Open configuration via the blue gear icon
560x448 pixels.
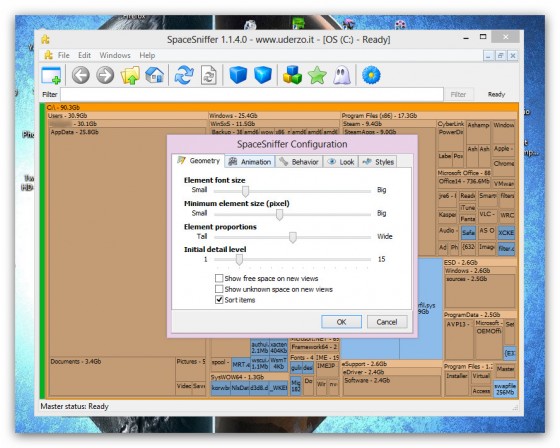pos(371,75)
